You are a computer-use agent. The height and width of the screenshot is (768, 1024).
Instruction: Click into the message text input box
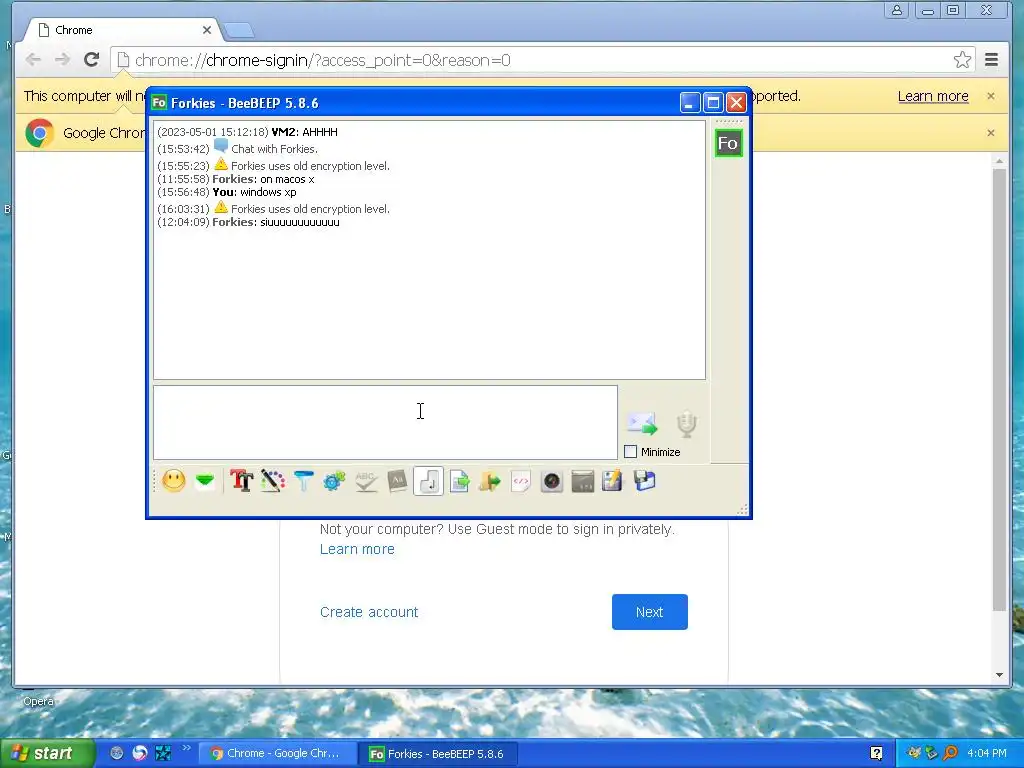(385, 423)
